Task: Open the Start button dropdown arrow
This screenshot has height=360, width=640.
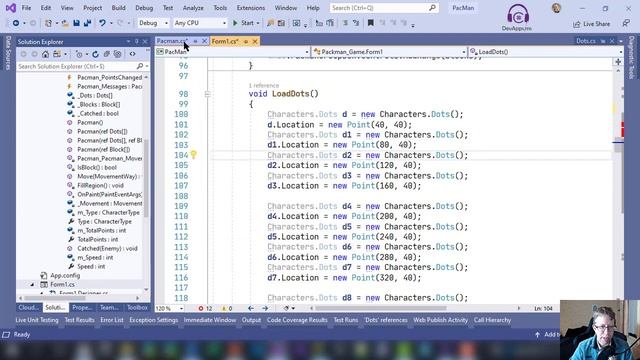Action: 258,23
